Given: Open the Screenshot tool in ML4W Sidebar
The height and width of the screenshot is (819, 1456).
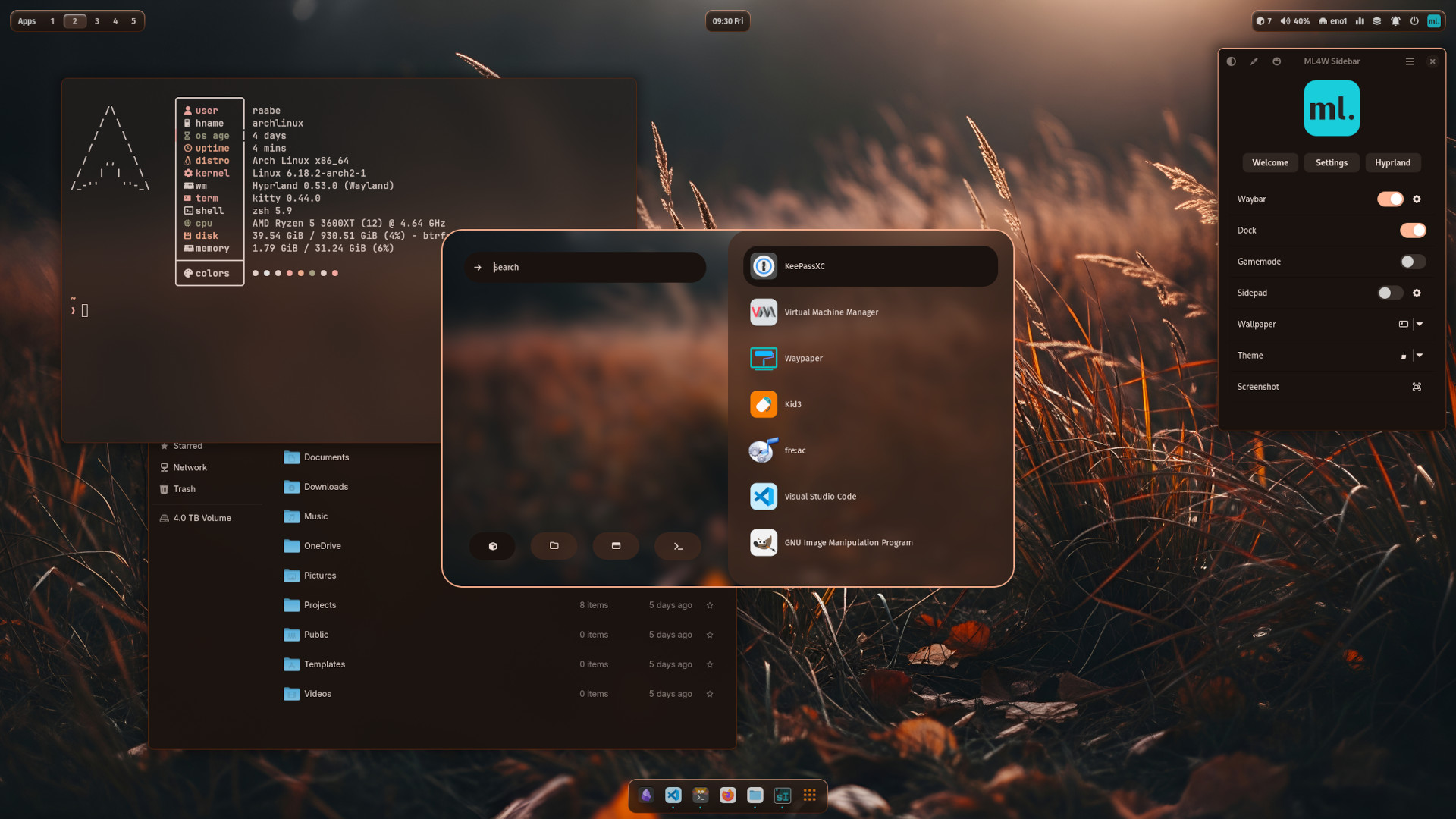Looking at the screenshot, I should point(1417,386).
